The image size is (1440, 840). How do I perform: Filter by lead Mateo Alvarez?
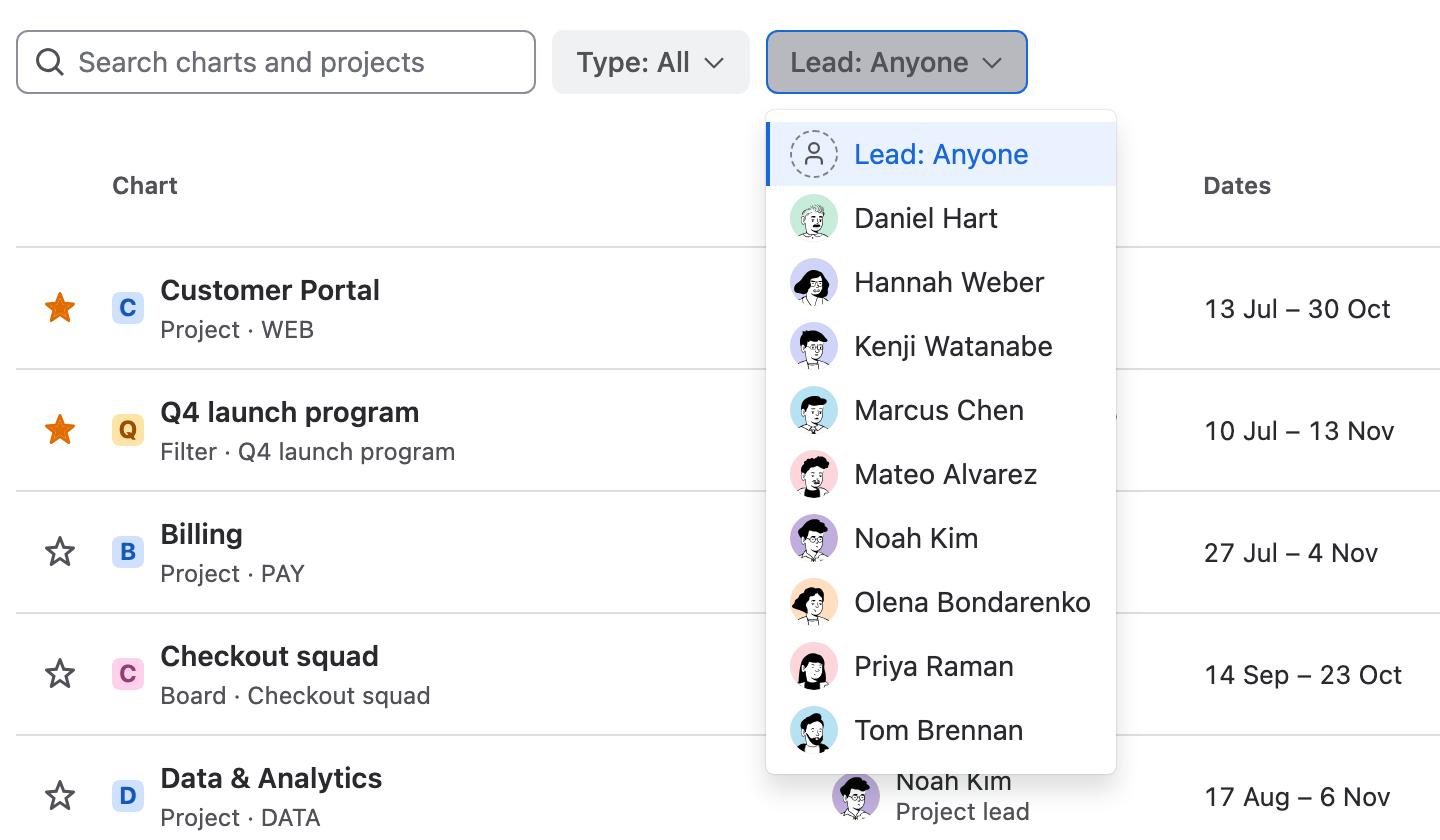coord(941,474)
